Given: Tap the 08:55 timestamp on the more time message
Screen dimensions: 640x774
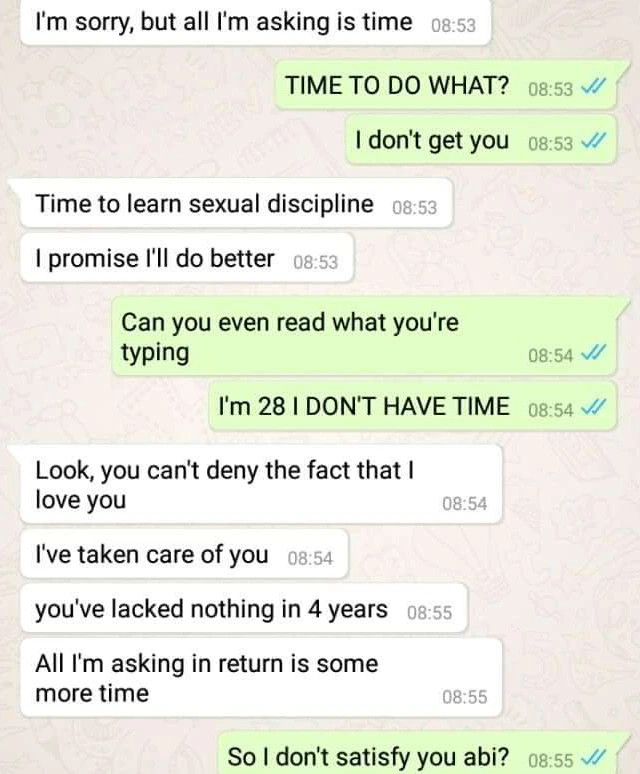Looking at the screenshot, I should coord(464,697).
